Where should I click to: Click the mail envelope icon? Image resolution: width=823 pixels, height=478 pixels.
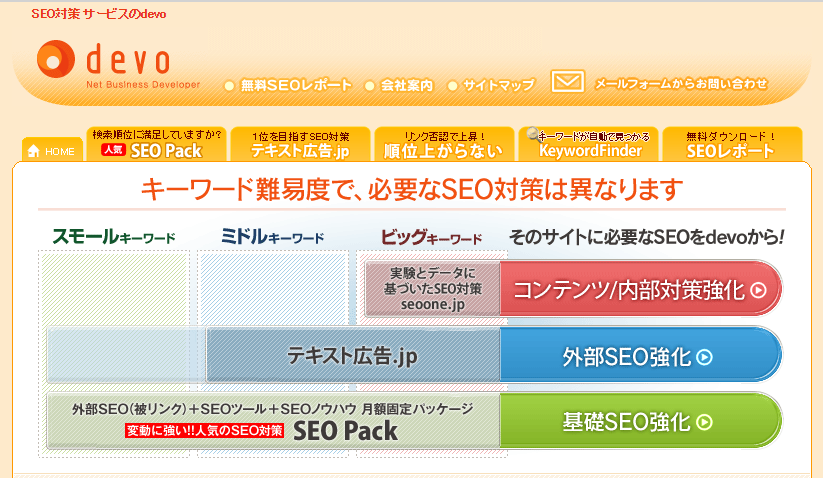point(567,83)
